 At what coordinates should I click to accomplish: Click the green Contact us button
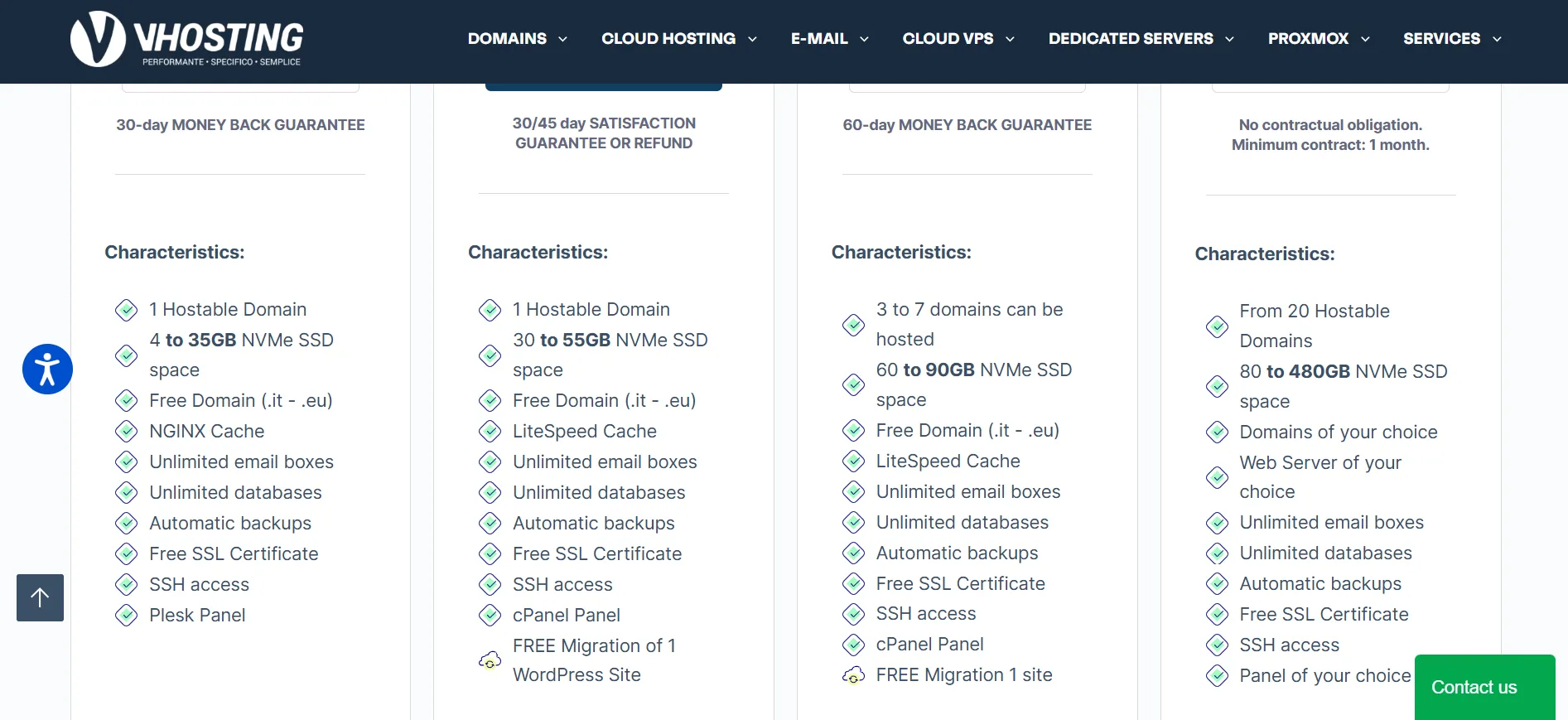(x=1484, y=687)
